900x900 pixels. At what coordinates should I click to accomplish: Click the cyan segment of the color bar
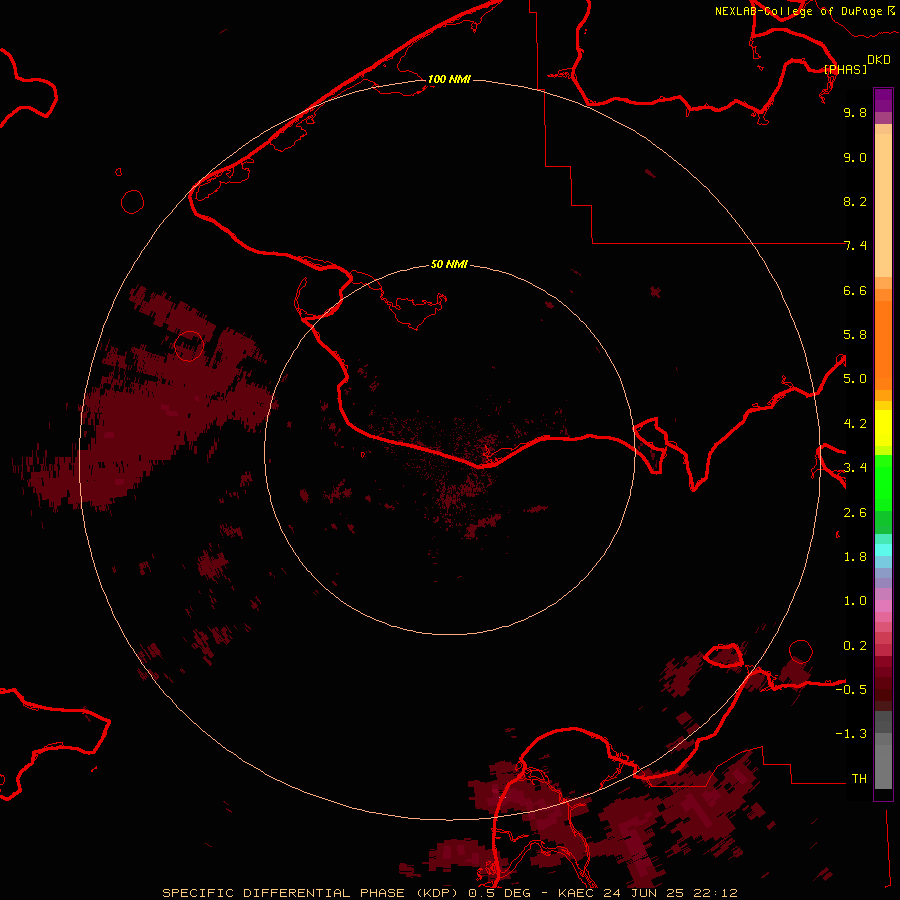883,550
